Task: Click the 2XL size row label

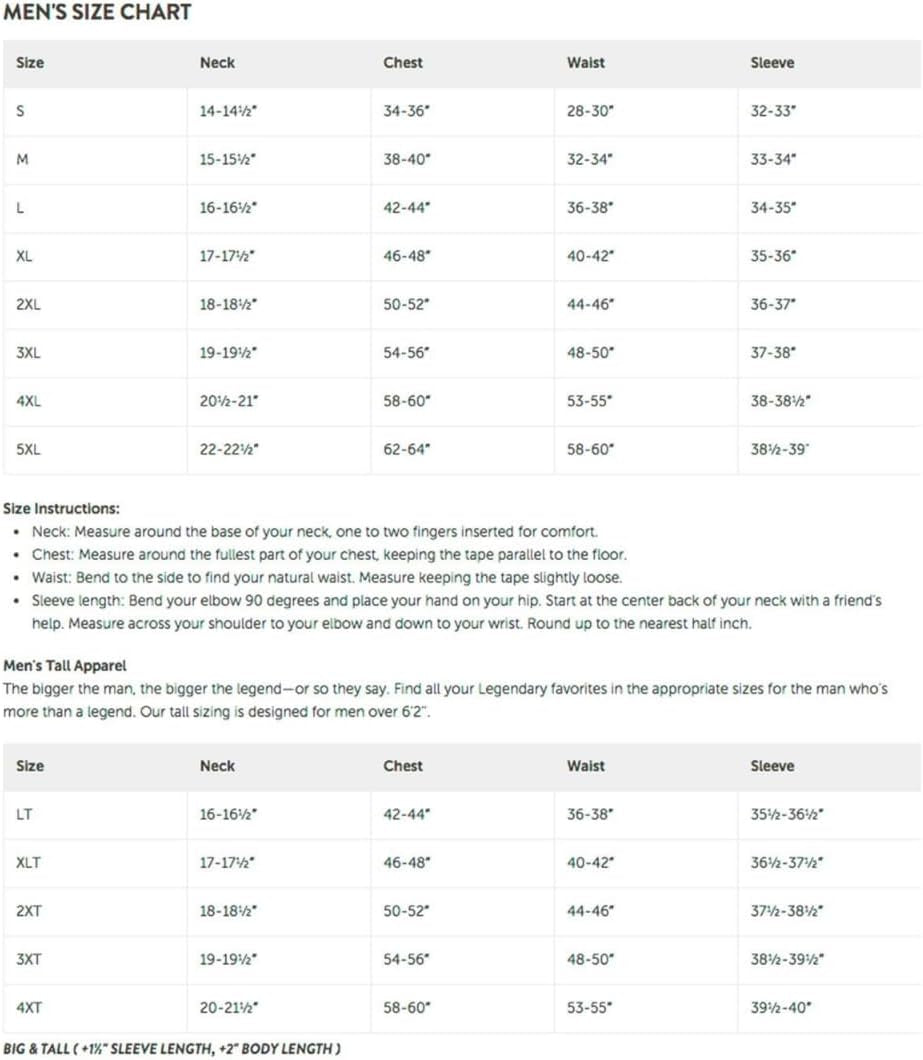Action: click(x=29, y=304)
